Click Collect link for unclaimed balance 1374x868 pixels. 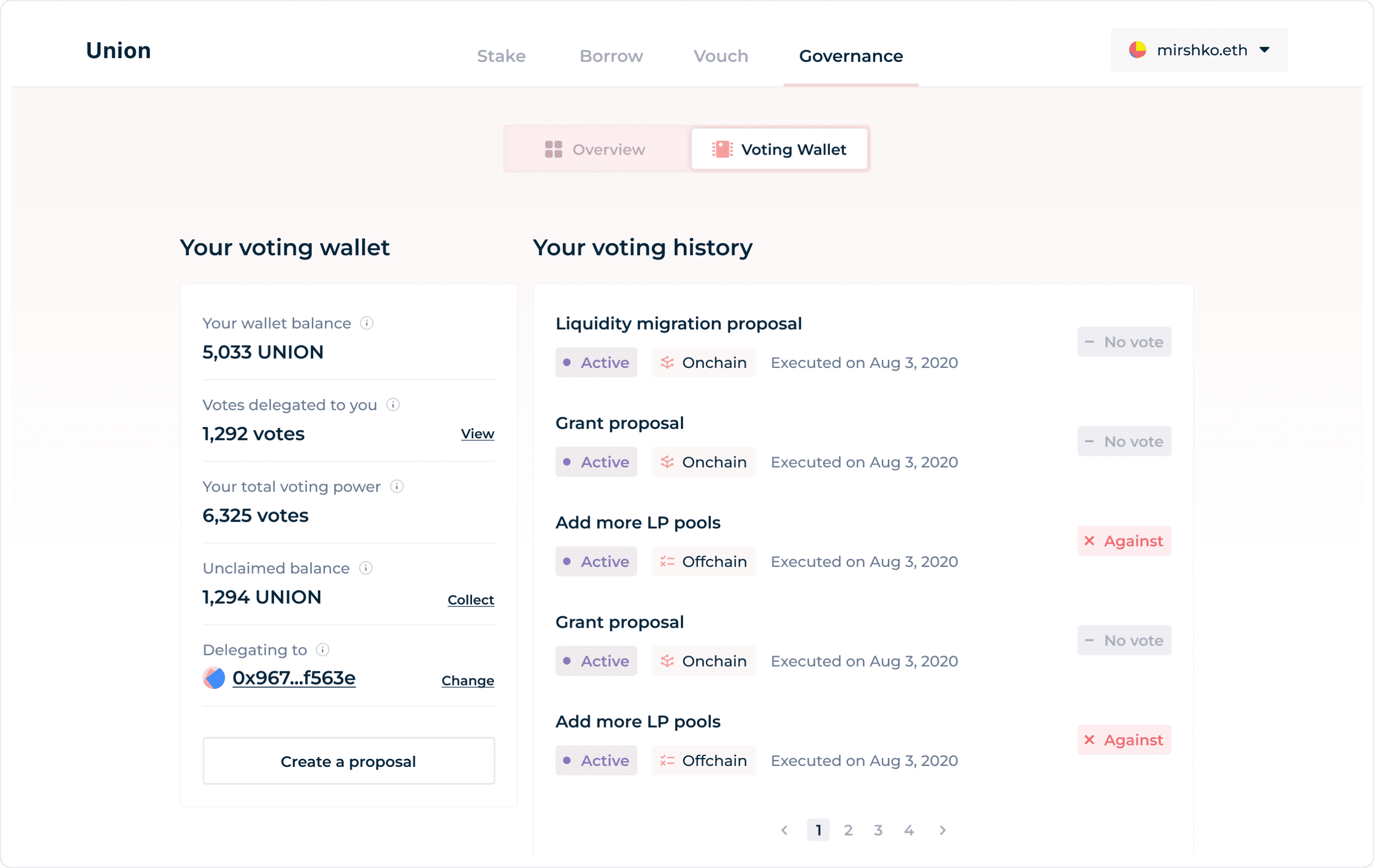[x=470, y=600]
